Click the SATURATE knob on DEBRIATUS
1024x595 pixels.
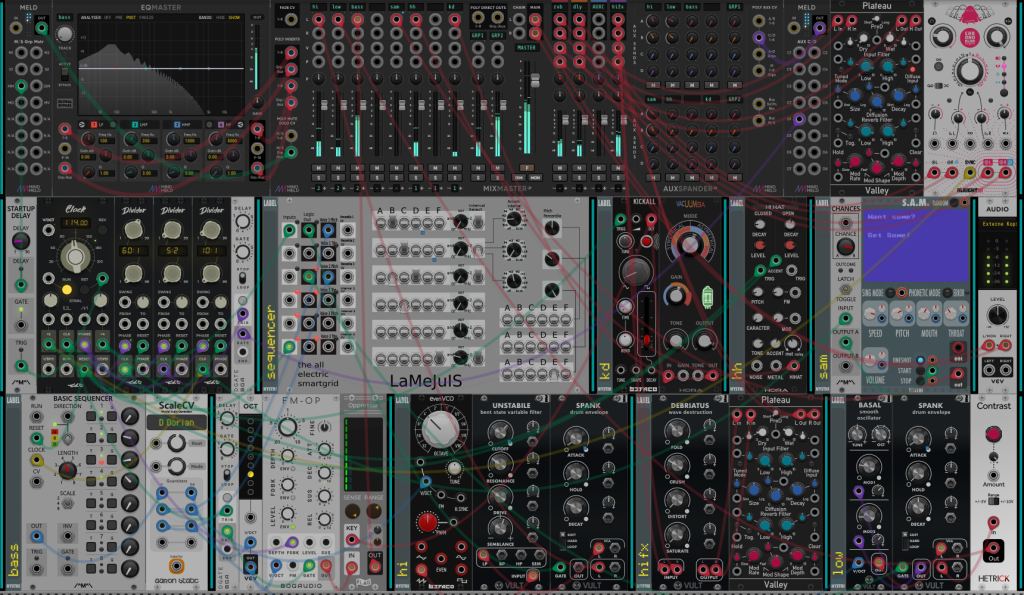[677, 535]
